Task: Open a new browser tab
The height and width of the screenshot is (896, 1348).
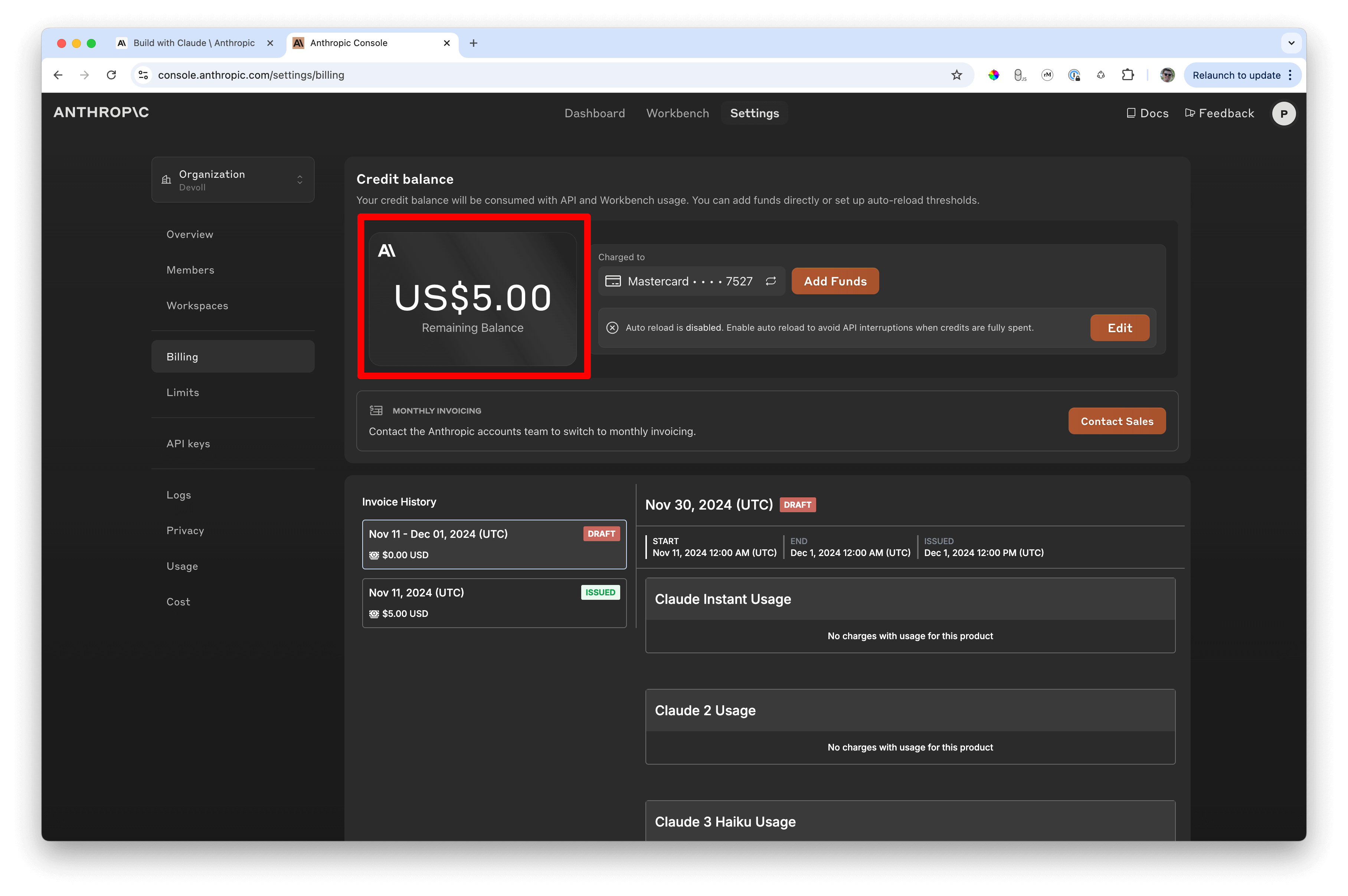Action: [x=473, y=43]
